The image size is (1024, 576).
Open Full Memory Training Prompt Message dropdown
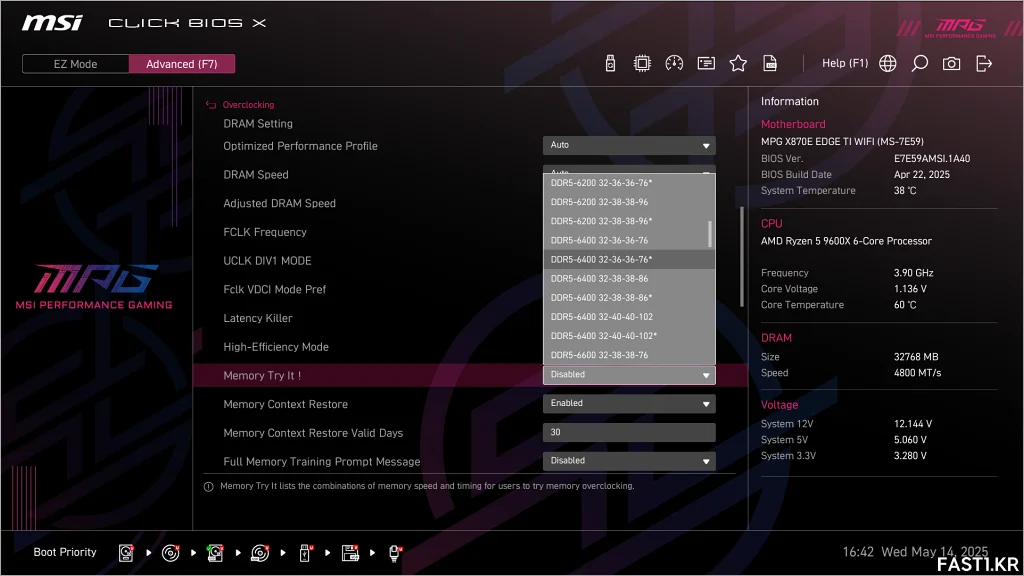click(629, 461)
